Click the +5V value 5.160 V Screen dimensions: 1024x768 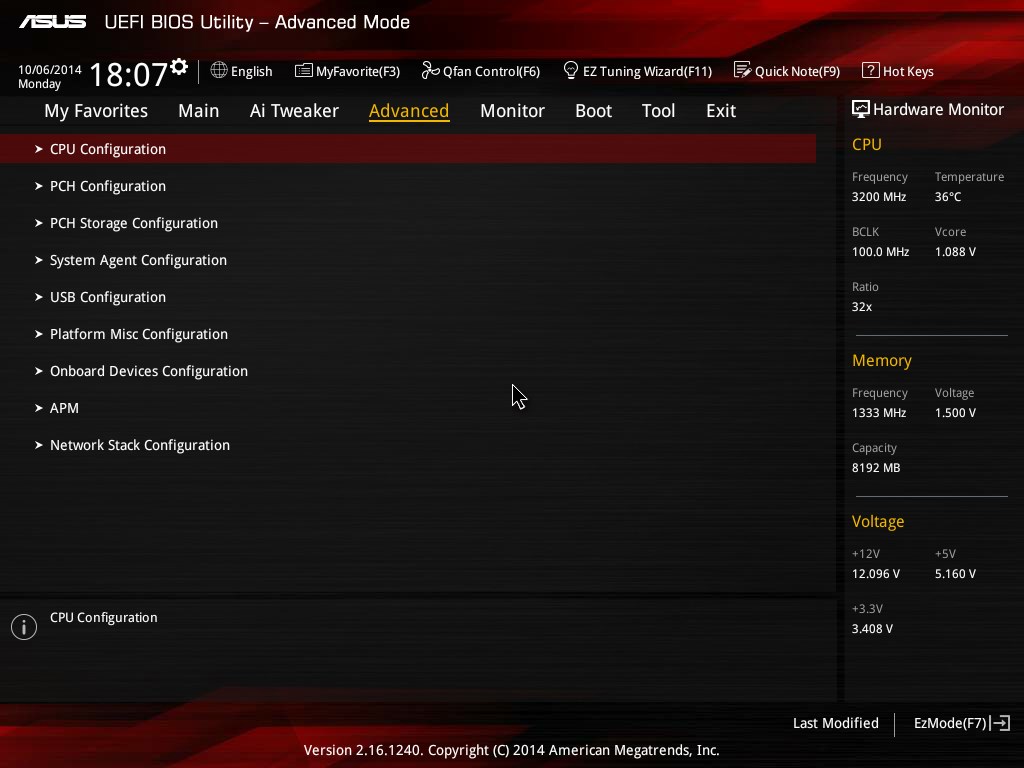[955, 573]
